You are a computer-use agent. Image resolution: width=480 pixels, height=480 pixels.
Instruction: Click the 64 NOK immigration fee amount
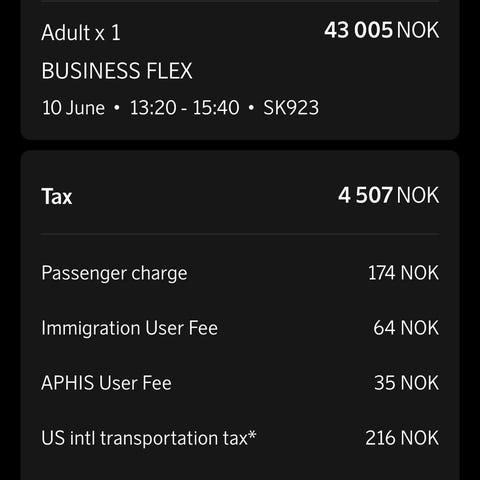(406, 328)
